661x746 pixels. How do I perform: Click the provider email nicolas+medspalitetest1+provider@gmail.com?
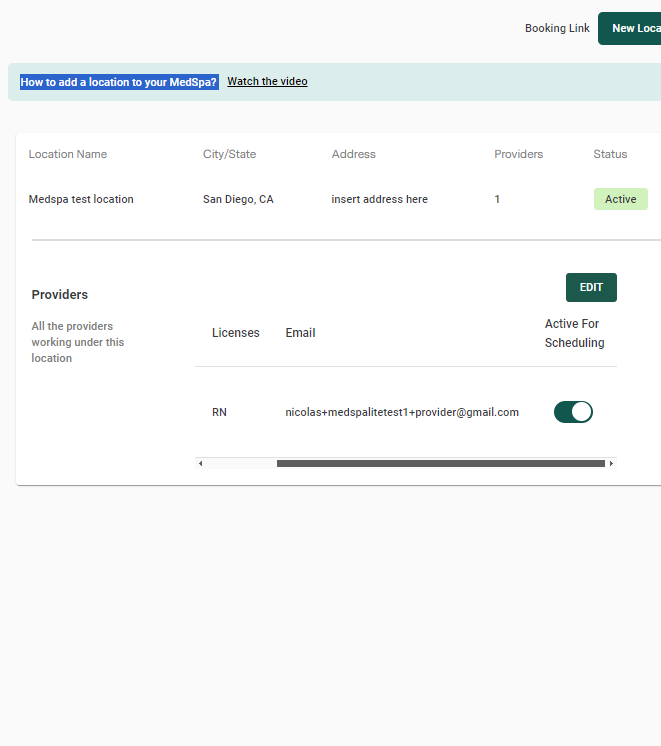pyautogui.click(x=402, y=412)
